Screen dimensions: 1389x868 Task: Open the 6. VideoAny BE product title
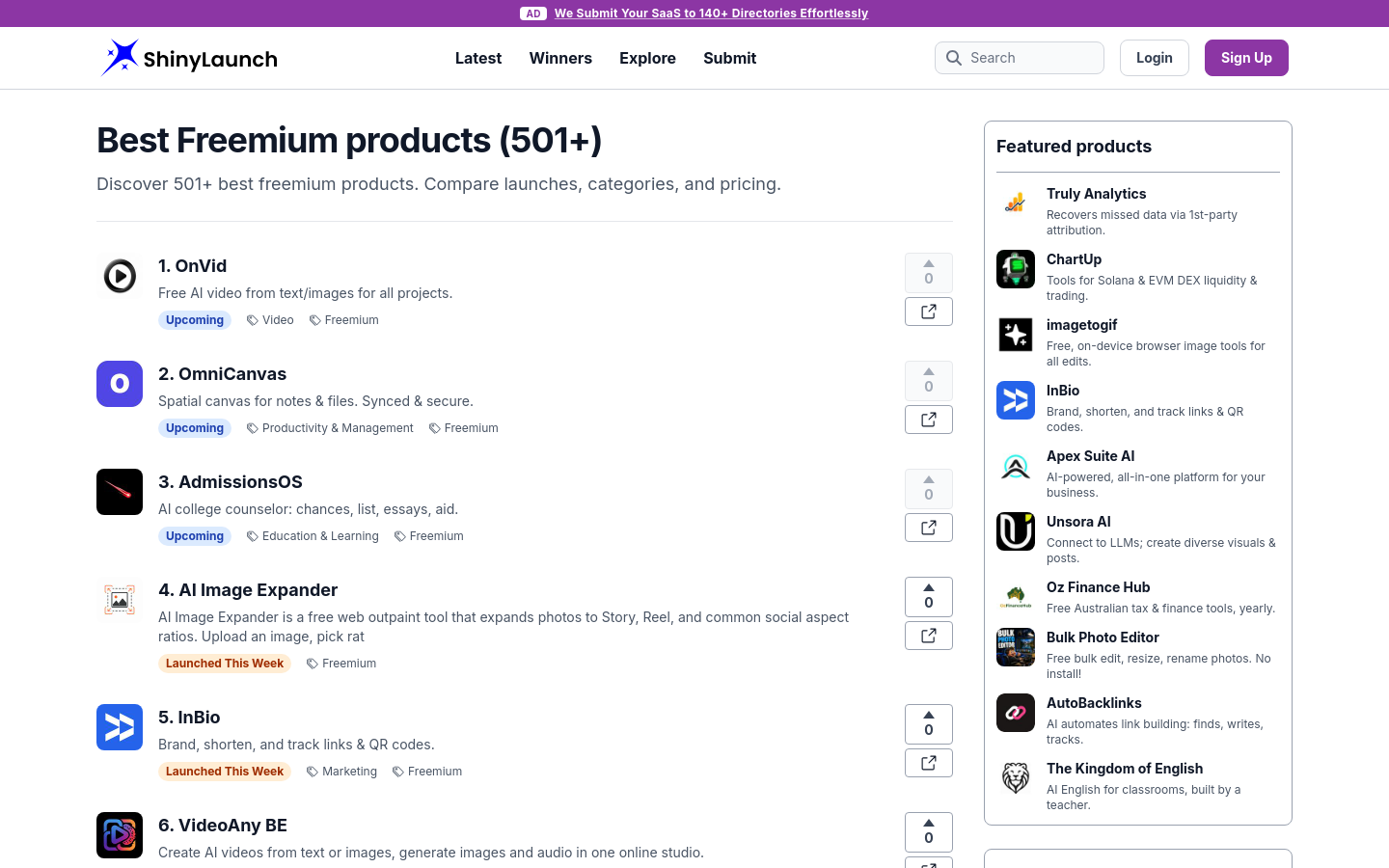pyautogui.click(x=223, y=826)
